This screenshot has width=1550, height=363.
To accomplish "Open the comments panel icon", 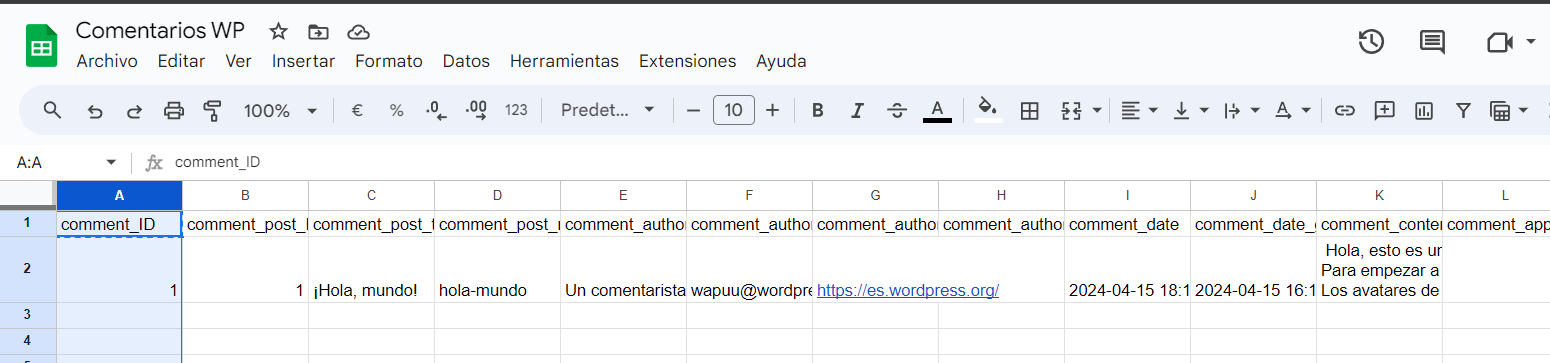I will 1432,42.
